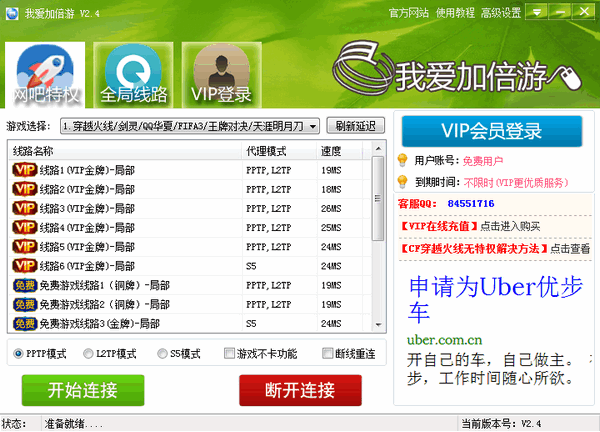The height and width of the screenshot is (432, 600).
Task: Click the line list scroll-down arrow
Action: click(x=378, y=325)
